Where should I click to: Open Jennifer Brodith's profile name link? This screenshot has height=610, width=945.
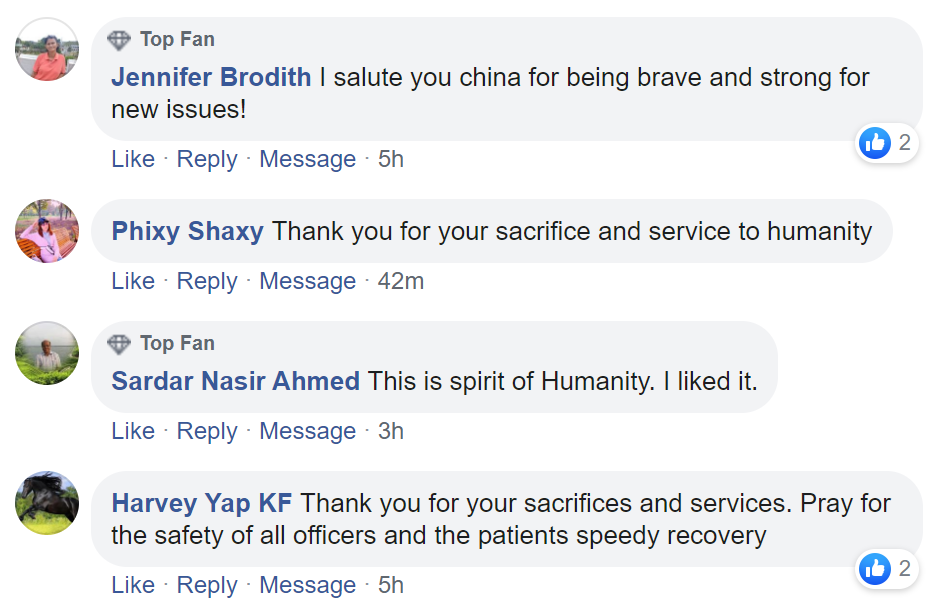click(x=211, y=78)
